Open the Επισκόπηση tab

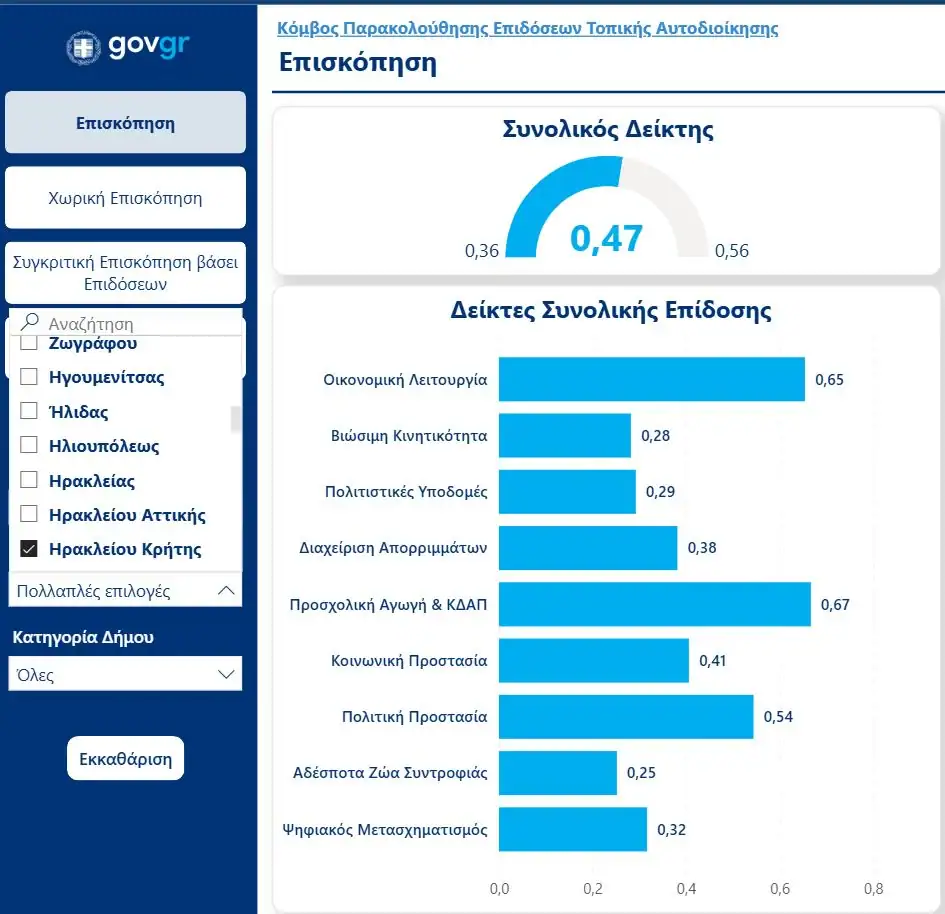click(x=125, y=123)
